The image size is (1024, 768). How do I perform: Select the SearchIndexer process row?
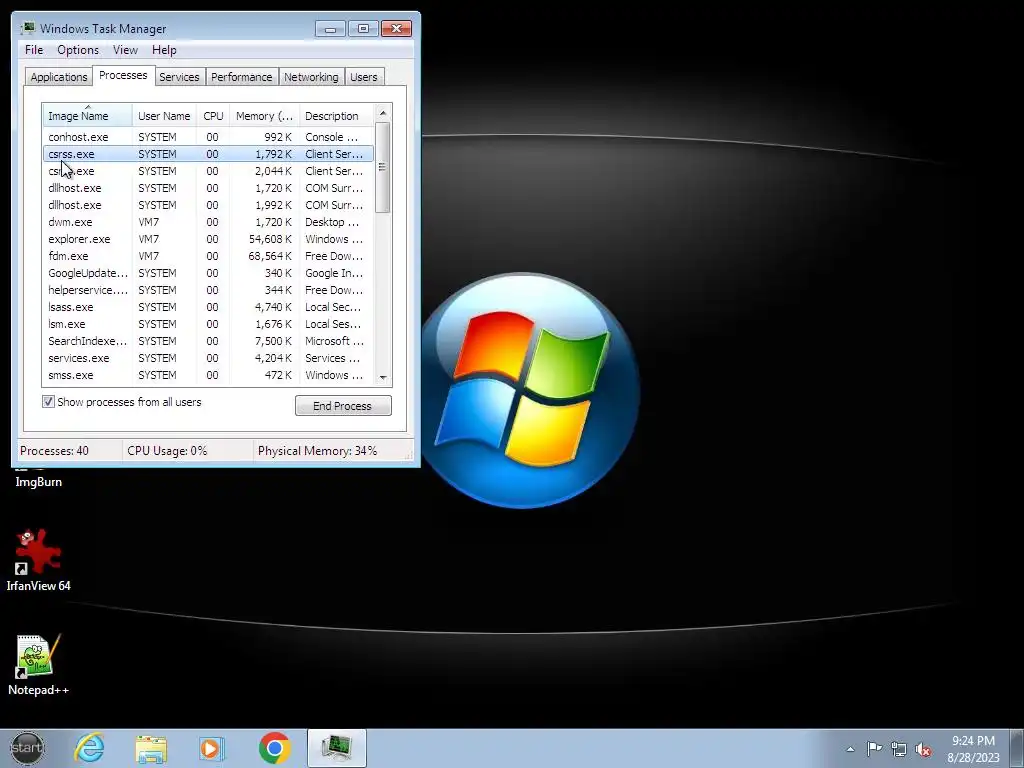[208, 341]
